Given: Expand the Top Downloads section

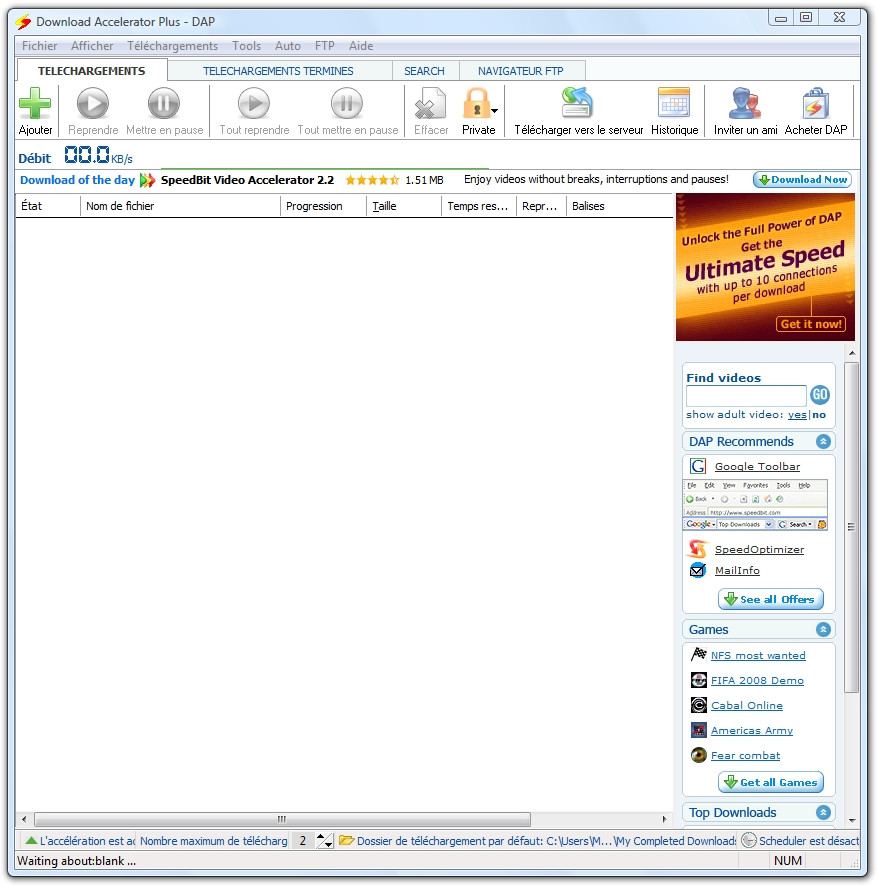Looking at the screenshot, I should [822, 812].
